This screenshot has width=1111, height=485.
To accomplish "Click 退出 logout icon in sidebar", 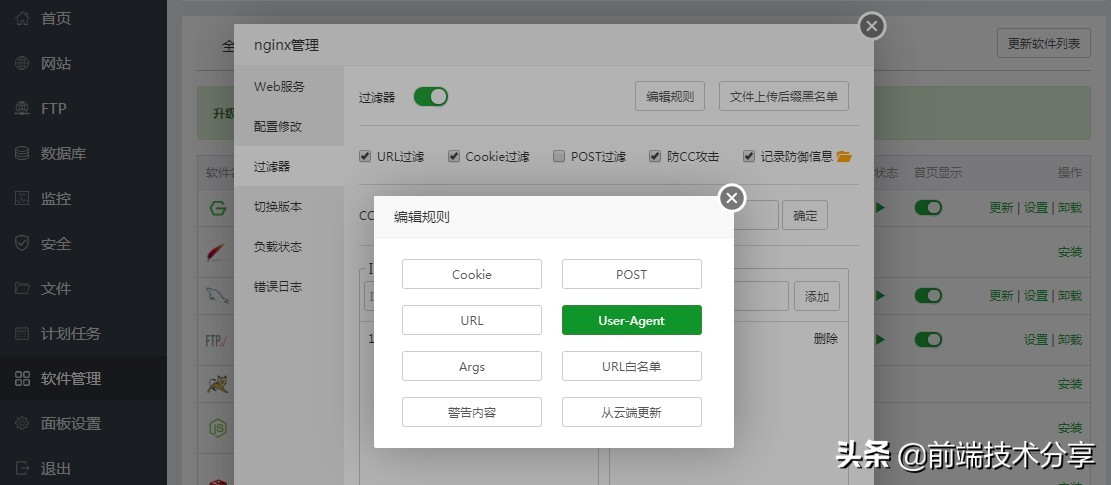I will click(x=22, y=468).
